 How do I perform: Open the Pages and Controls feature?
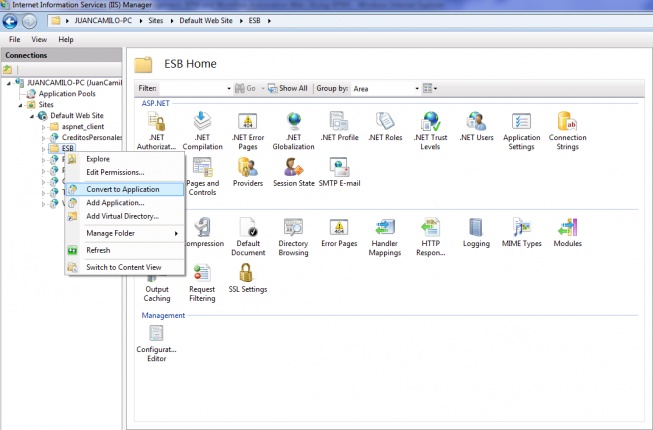202,177
